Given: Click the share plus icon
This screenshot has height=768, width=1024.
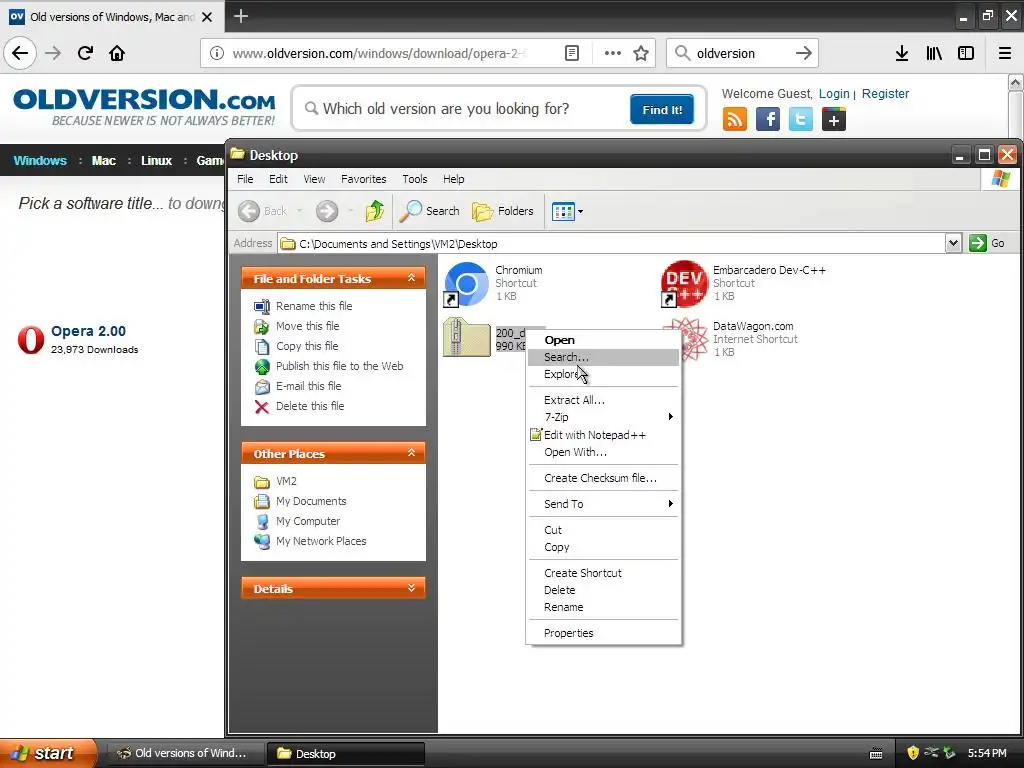Looking at the screenshot, I should click(x=834, y=120).
